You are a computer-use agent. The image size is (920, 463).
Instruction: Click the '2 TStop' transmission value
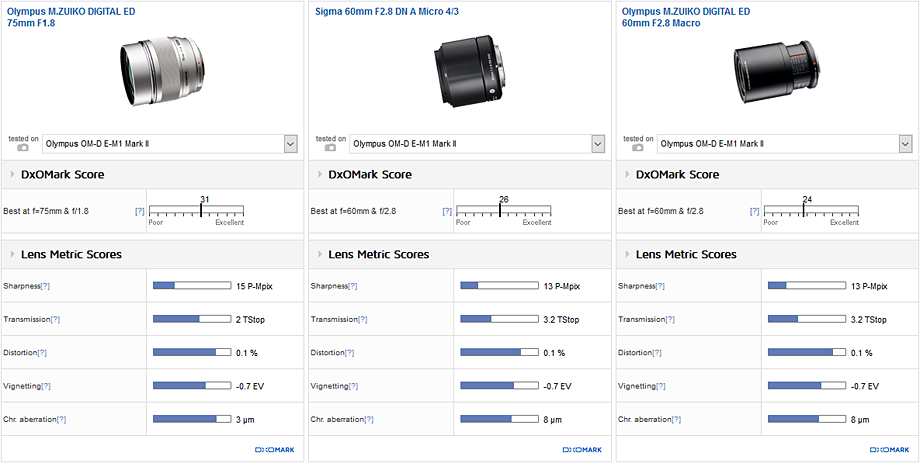pos(251,320)
